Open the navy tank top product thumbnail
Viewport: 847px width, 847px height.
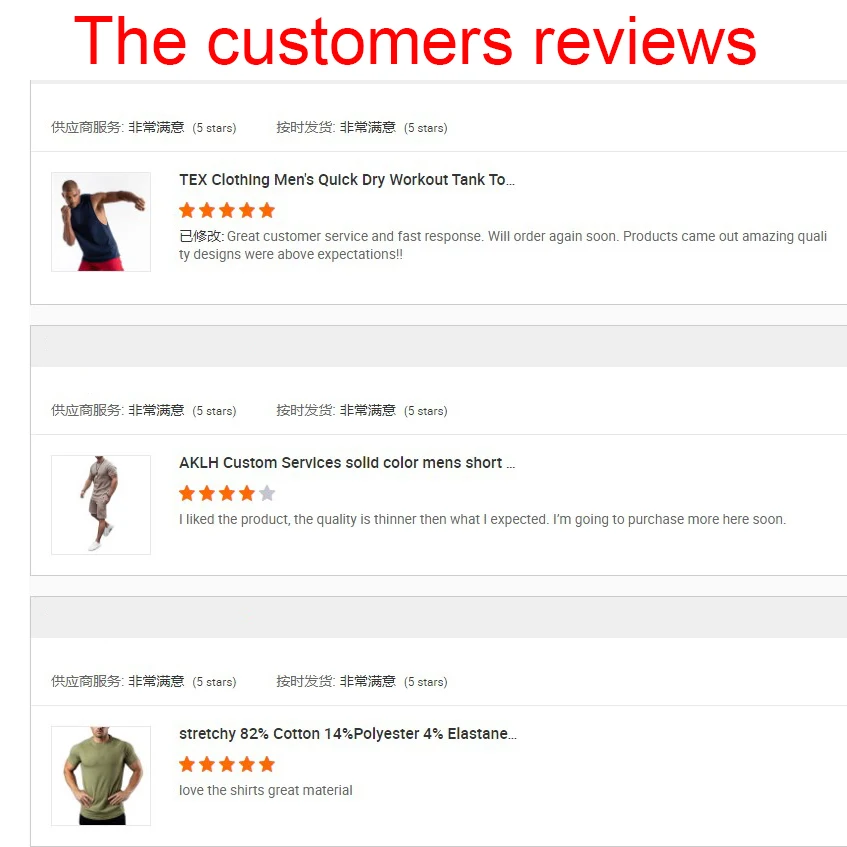101,222
